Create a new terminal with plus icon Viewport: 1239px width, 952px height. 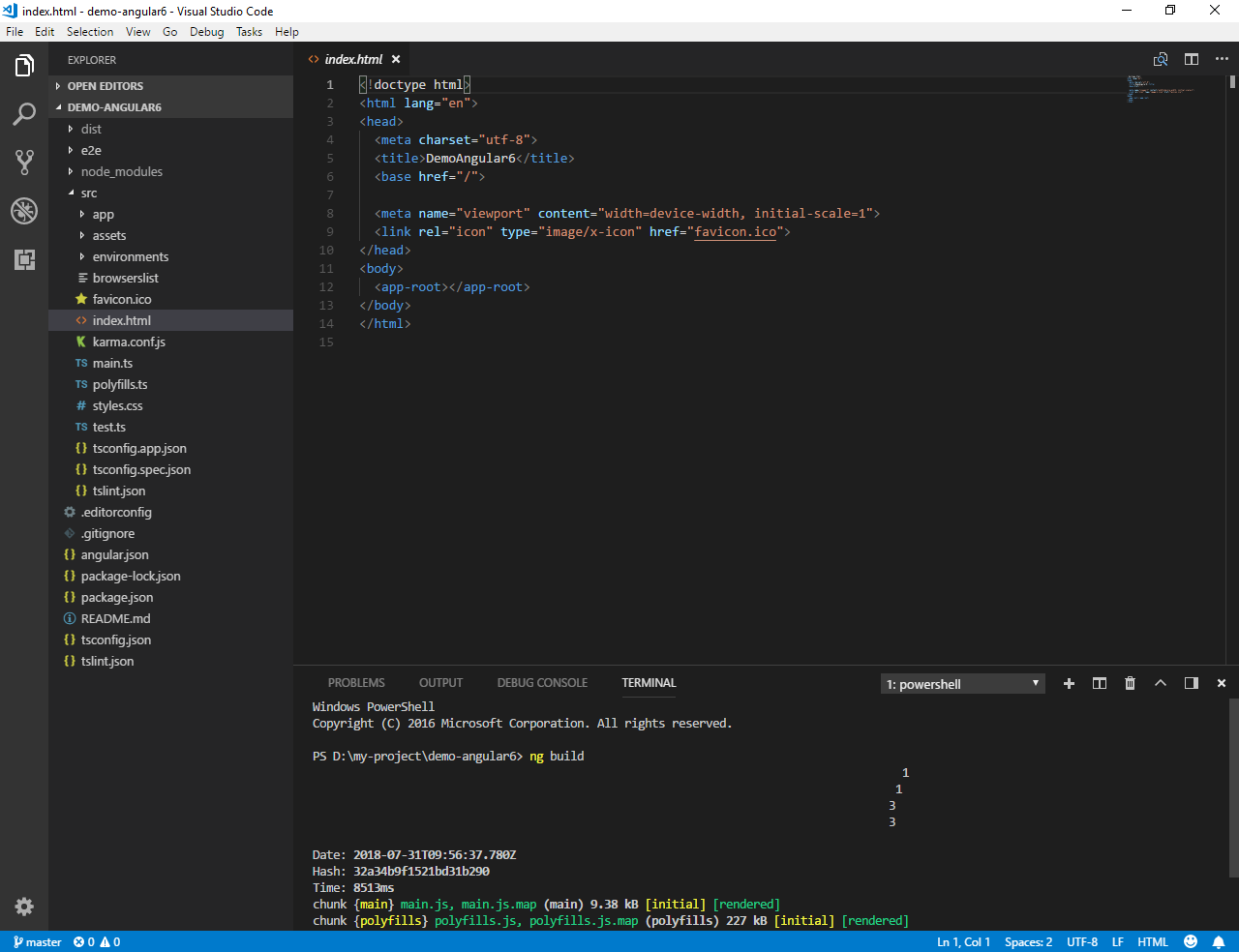(1069, 683)
